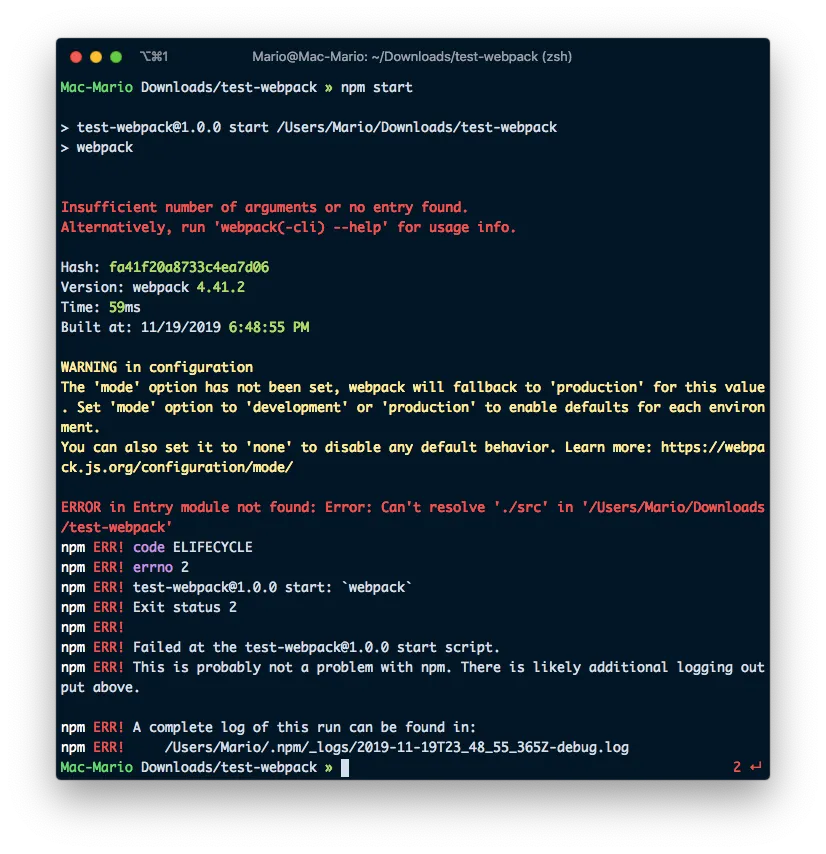Viewport: 826px width, 854px height.
Task: Click the 'ERROR in Entry module not found' line
Action: pos(413,517)
